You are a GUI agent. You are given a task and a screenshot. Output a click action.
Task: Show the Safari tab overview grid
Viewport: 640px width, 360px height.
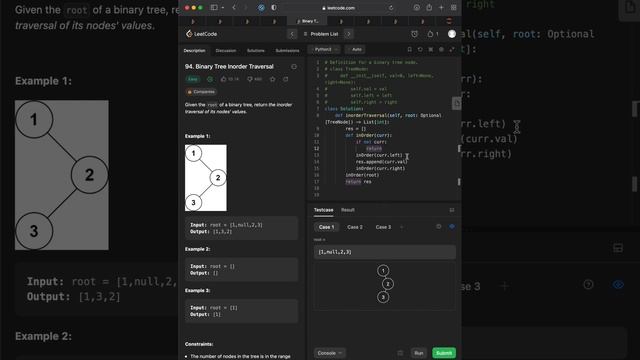click(x=453, y=7)
